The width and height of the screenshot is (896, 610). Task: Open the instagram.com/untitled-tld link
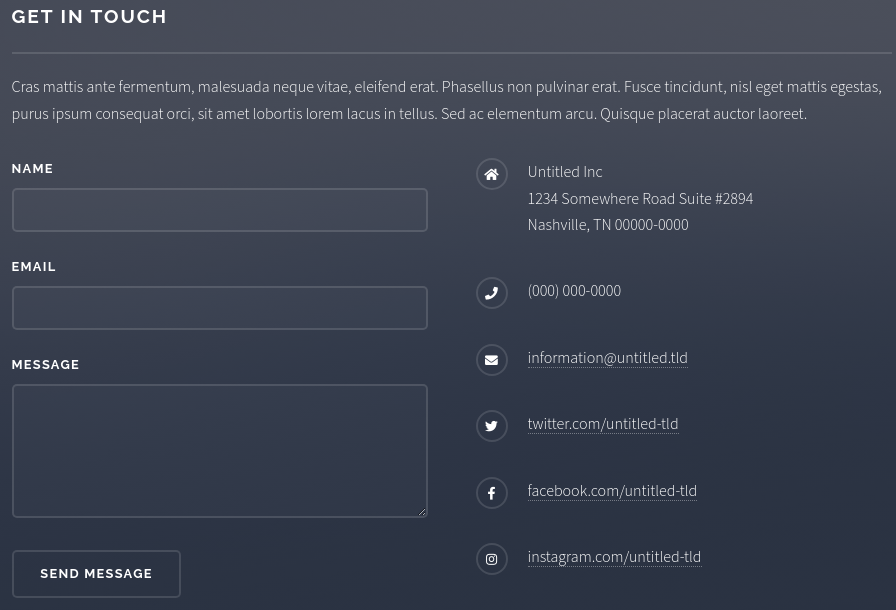614,557
